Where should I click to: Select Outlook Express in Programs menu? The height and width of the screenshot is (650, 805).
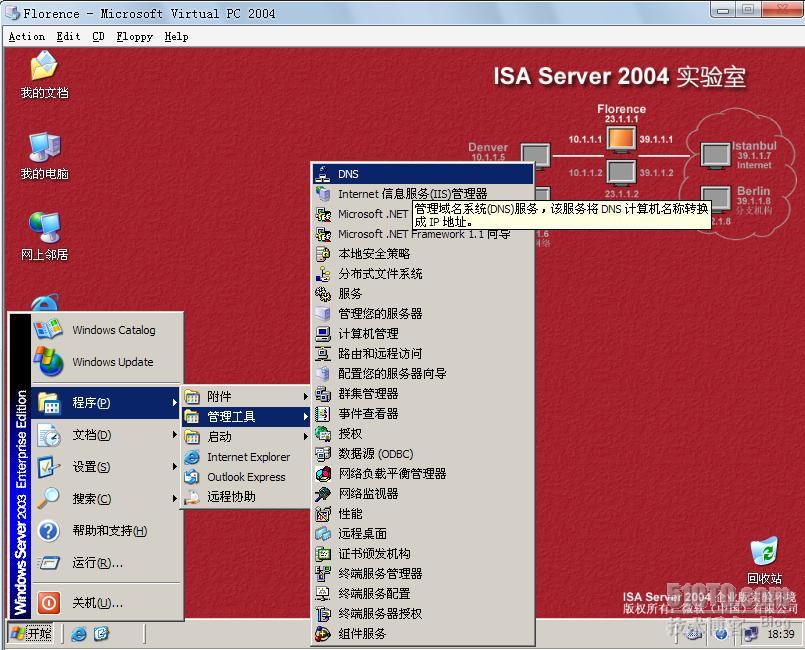(x=246, y=476)
